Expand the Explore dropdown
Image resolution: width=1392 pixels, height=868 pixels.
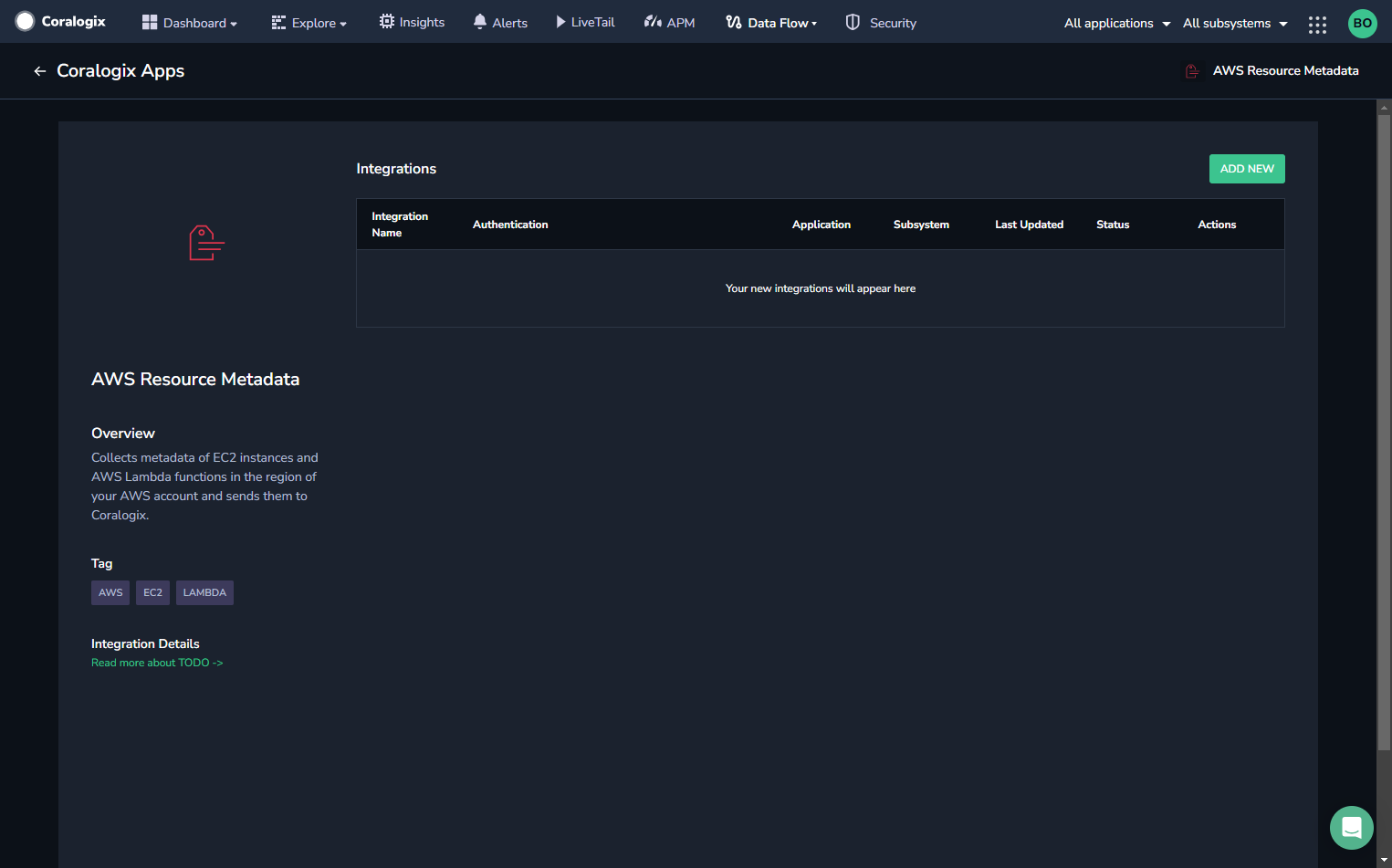tap(309, 23)
